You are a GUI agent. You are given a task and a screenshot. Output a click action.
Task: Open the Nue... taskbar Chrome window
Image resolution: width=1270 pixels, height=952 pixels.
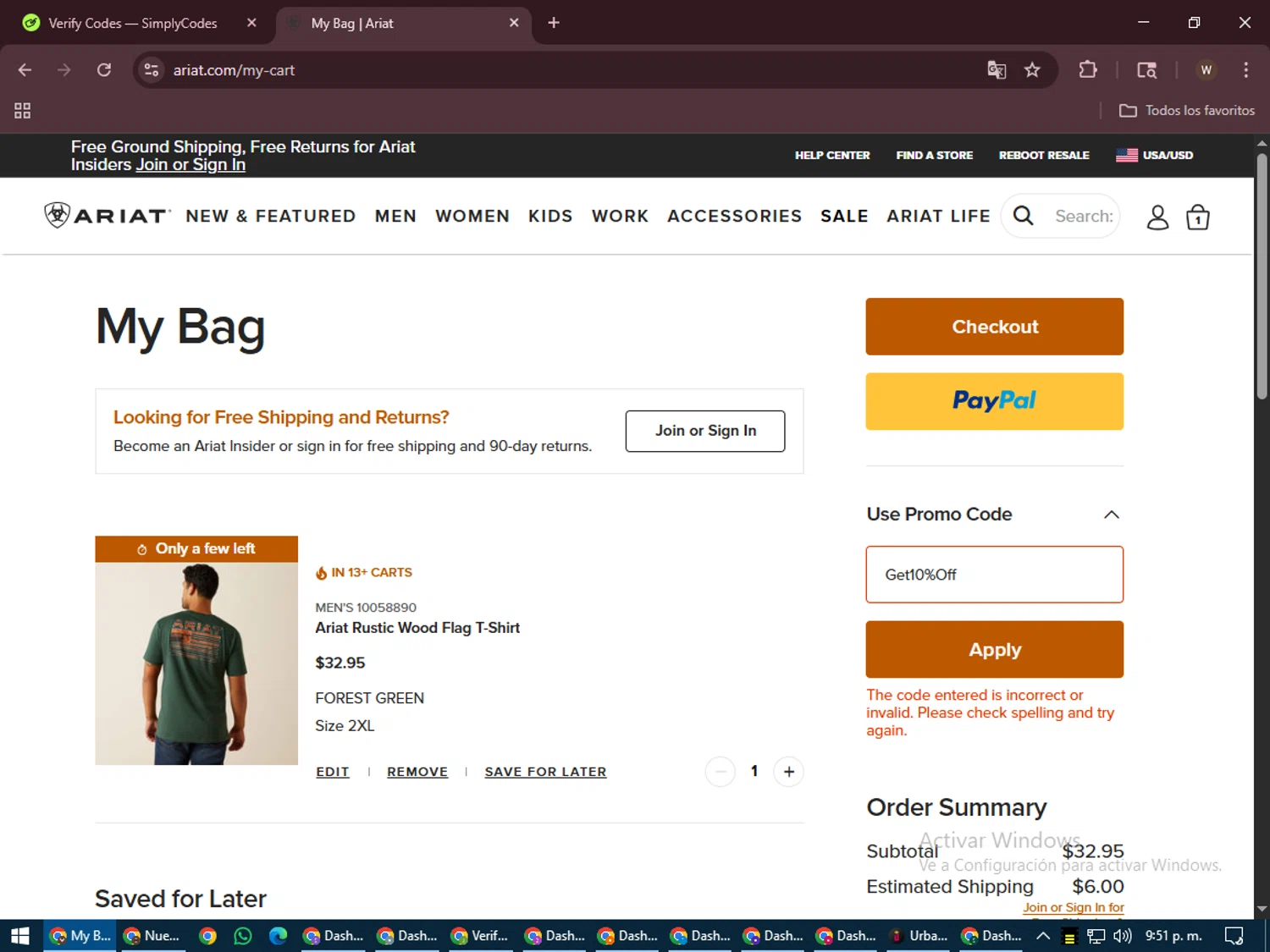pos(152,936)
